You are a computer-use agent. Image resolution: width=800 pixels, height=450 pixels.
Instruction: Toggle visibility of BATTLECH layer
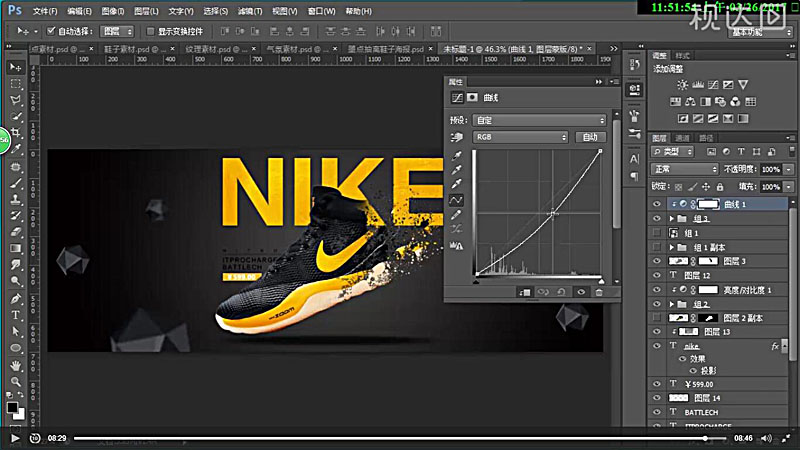point(657,412)
